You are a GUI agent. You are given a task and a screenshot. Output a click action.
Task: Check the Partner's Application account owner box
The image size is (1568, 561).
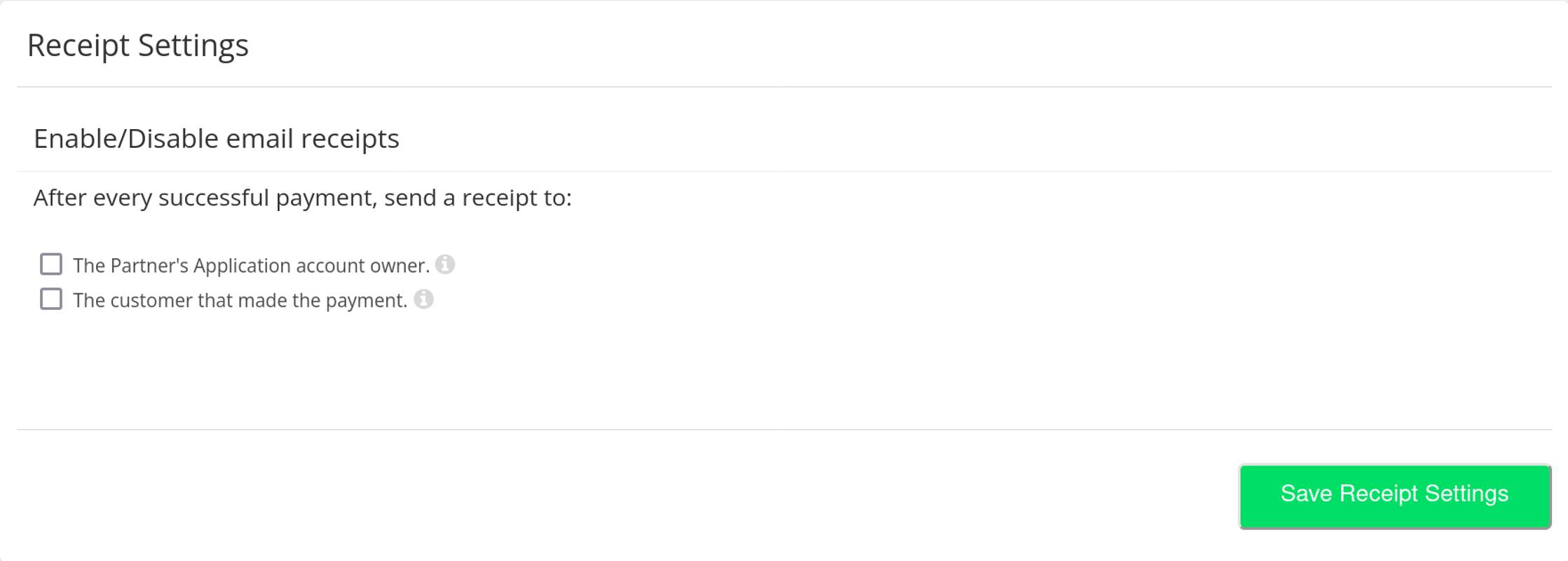pyautogui.click(x=51, y=264)
